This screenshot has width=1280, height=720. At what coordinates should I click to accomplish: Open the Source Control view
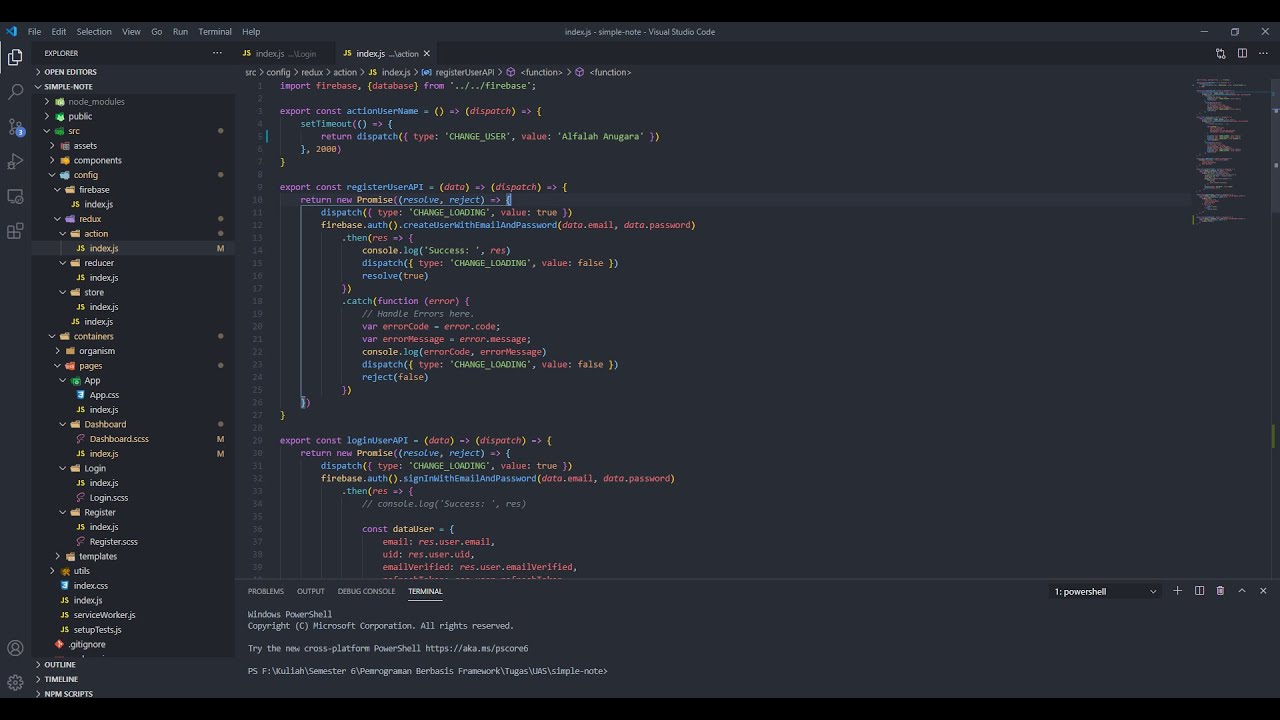15,127
